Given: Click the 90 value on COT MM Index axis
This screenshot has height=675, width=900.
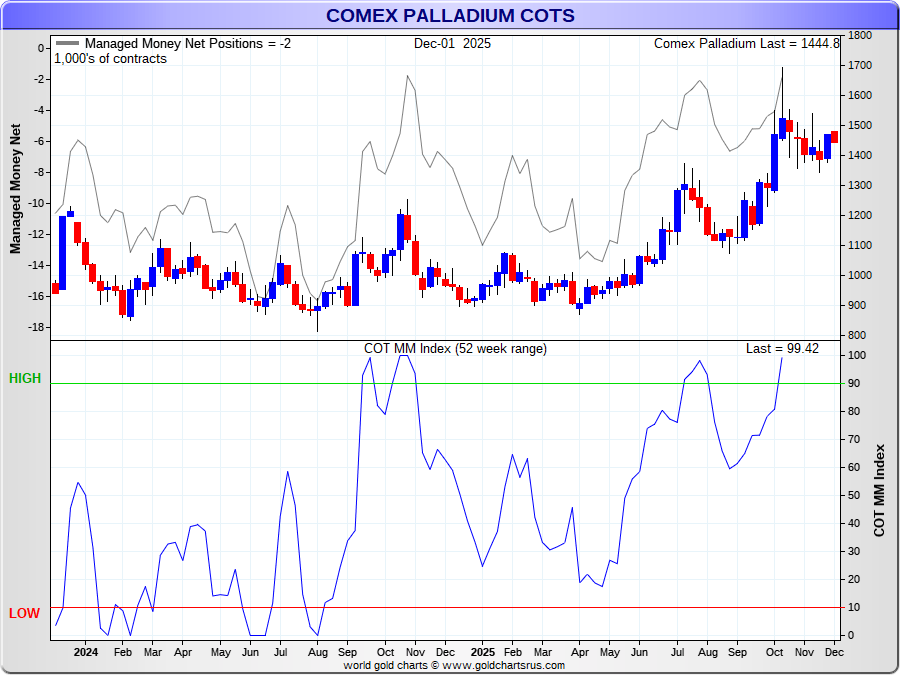Looking at the screenshot, I should coord(854,383).
